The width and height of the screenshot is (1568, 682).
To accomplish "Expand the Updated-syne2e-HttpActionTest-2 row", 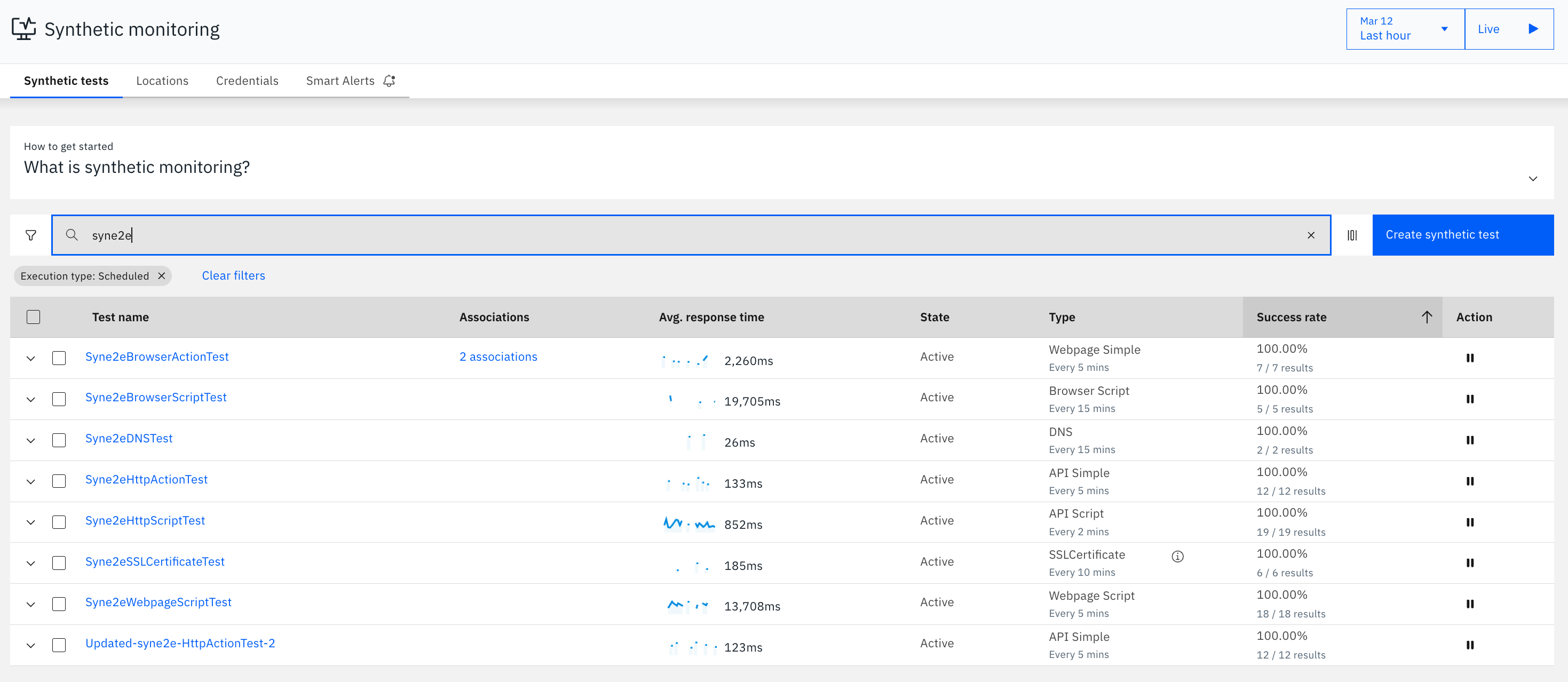I will click(31, 646).
